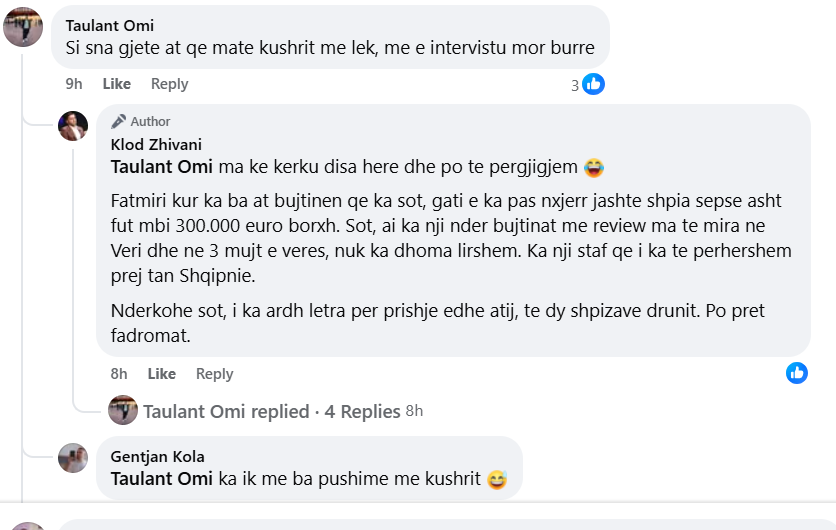
Task: Reply to Klod Zhivani's comment
Action: pos(214,374)
